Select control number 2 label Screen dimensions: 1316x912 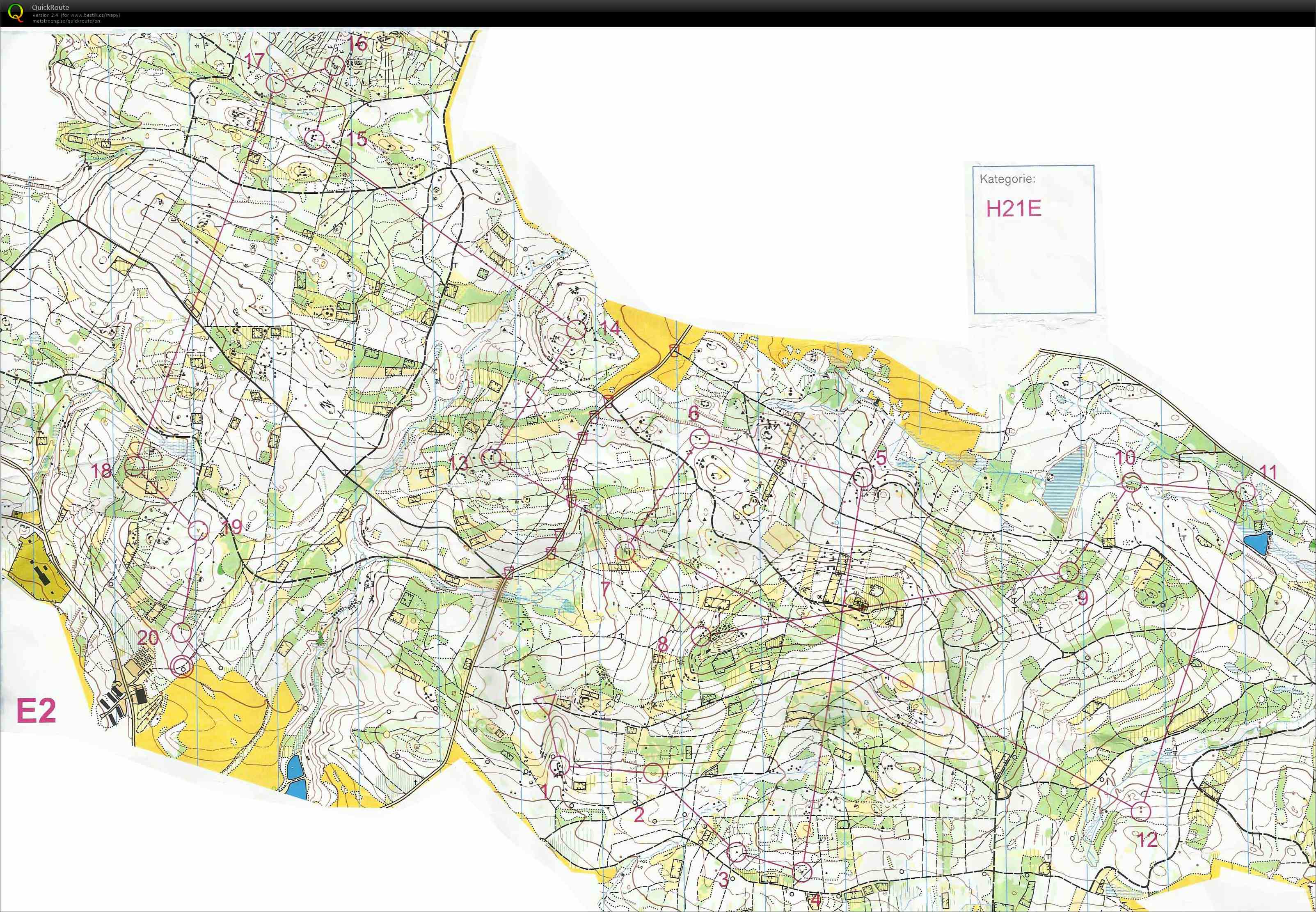click(639, 814)
